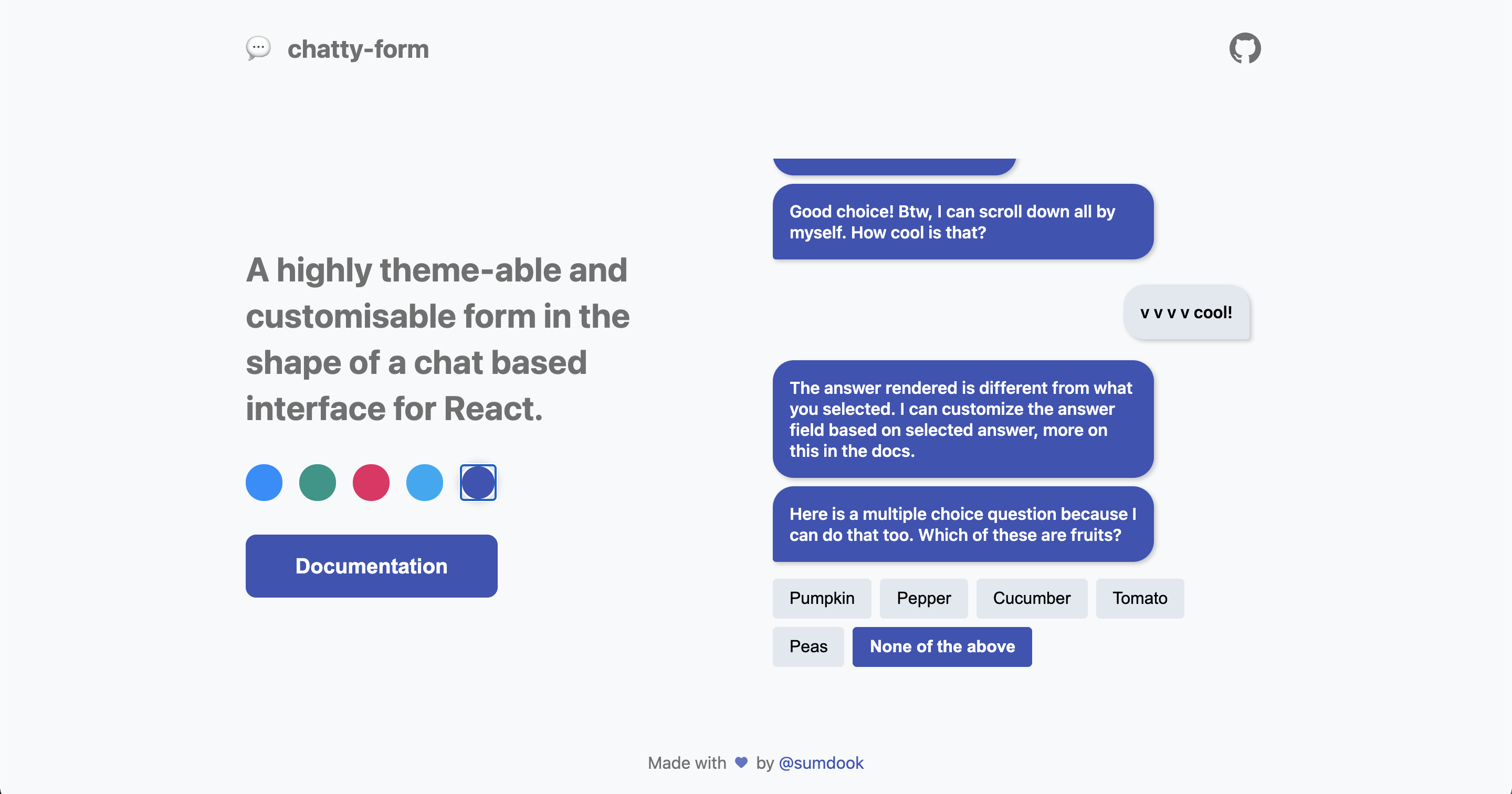1512x794 pixels.
Task: Select the light blue theme swatch
Action: click(424, 482)
